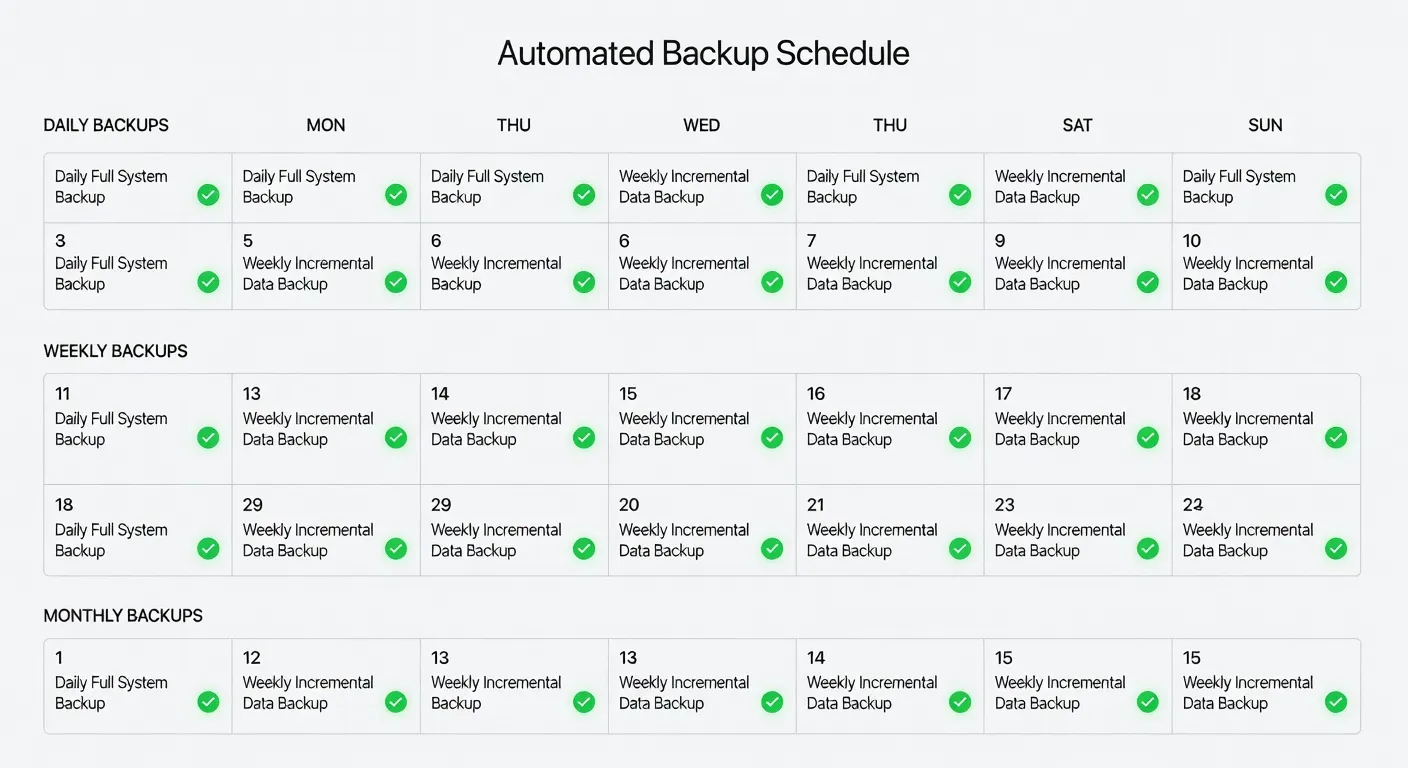Click the Automated Backup Schedule title
Viewport: 1408px width, 768px height.
tap(703, 53)
